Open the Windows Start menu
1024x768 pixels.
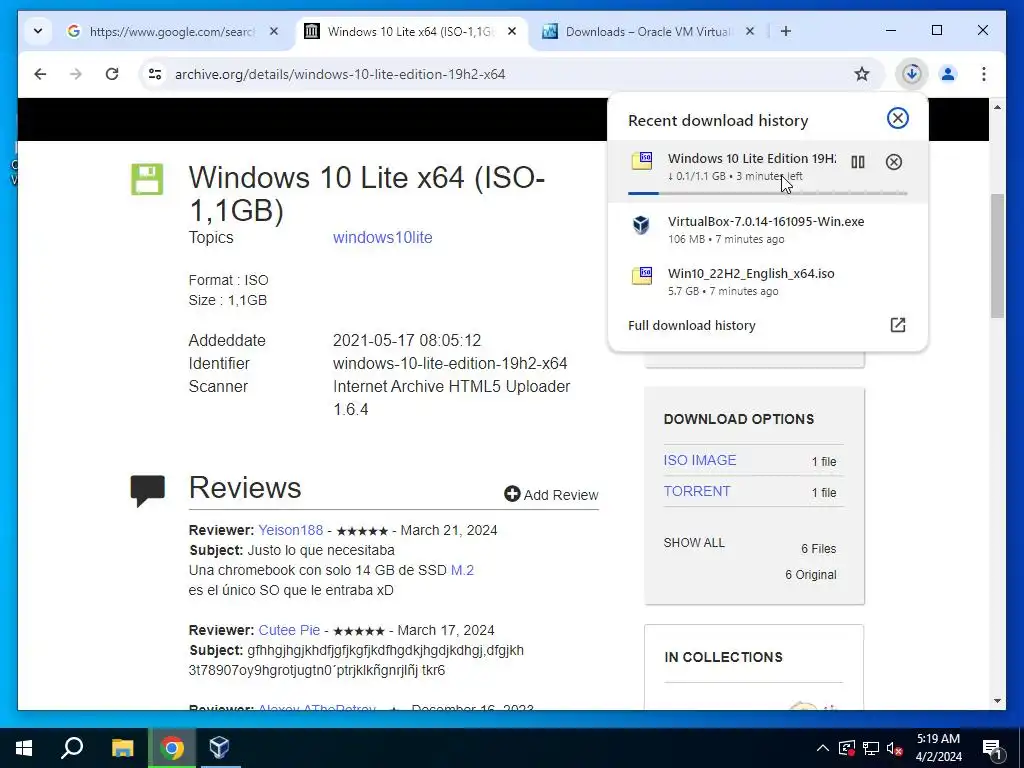[x=24, y=748]
